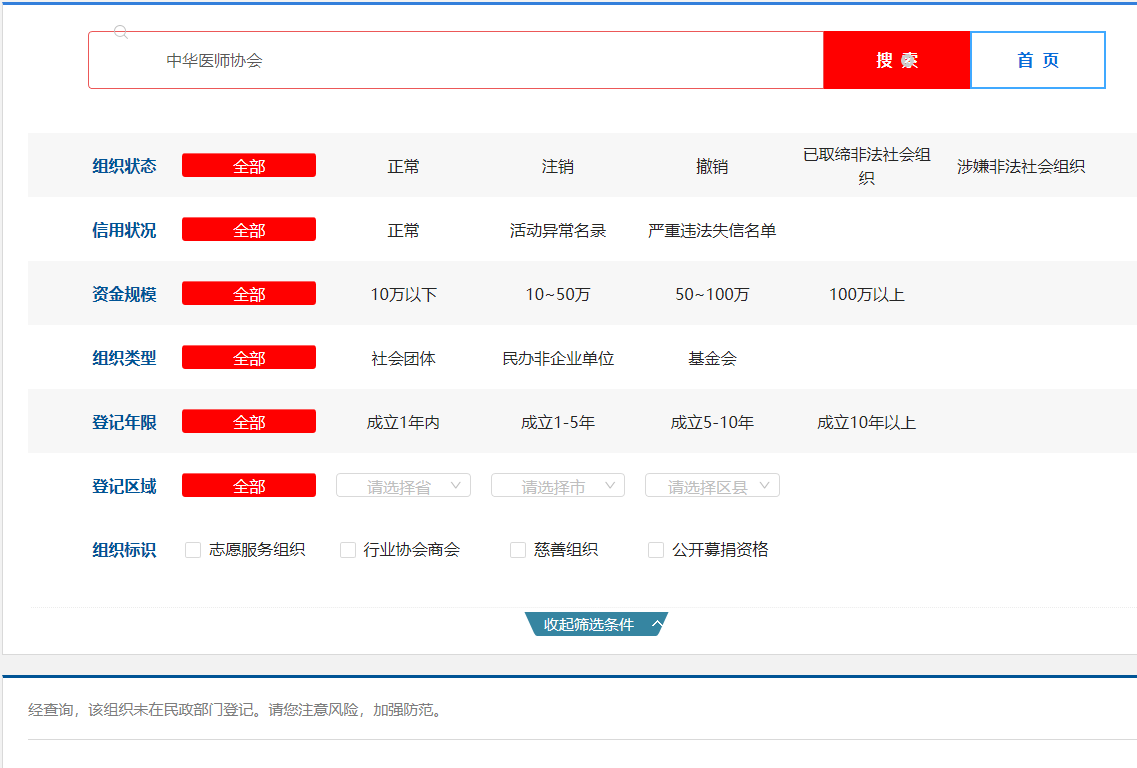Tick the 慈善组织 checkbox

518,550
